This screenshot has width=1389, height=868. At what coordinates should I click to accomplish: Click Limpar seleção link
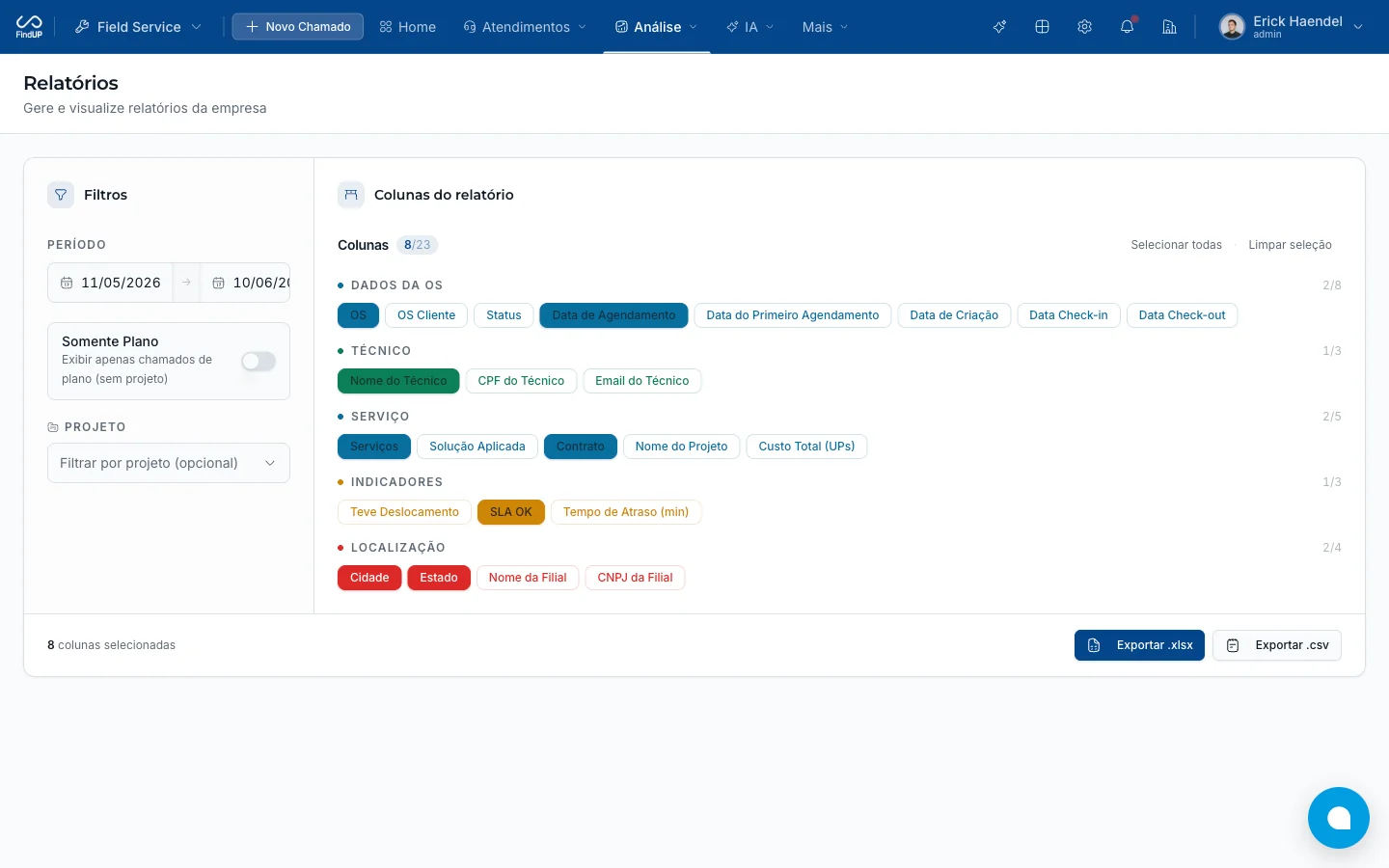1290,245
